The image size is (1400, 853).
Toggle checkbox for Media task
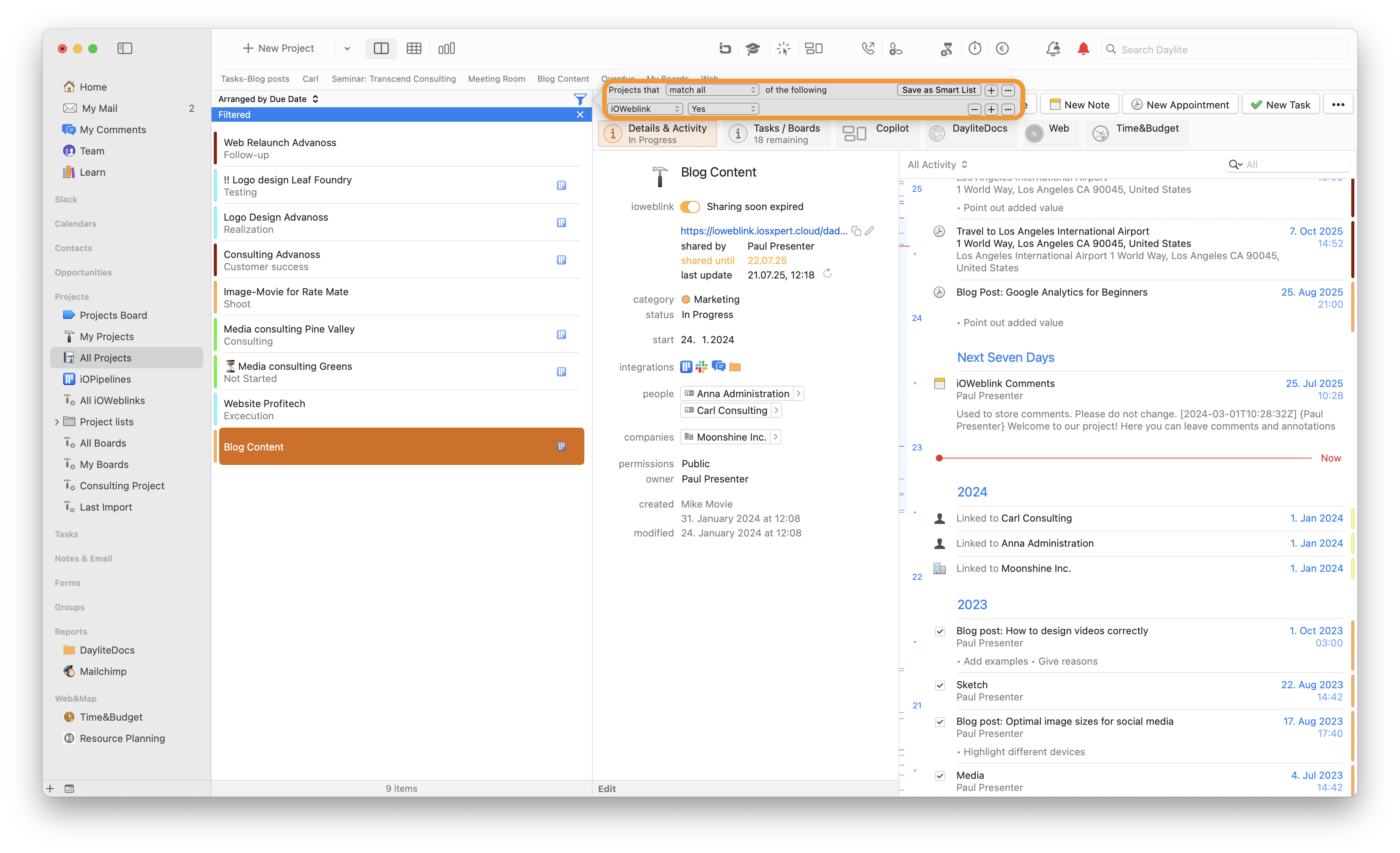[940, 776]
